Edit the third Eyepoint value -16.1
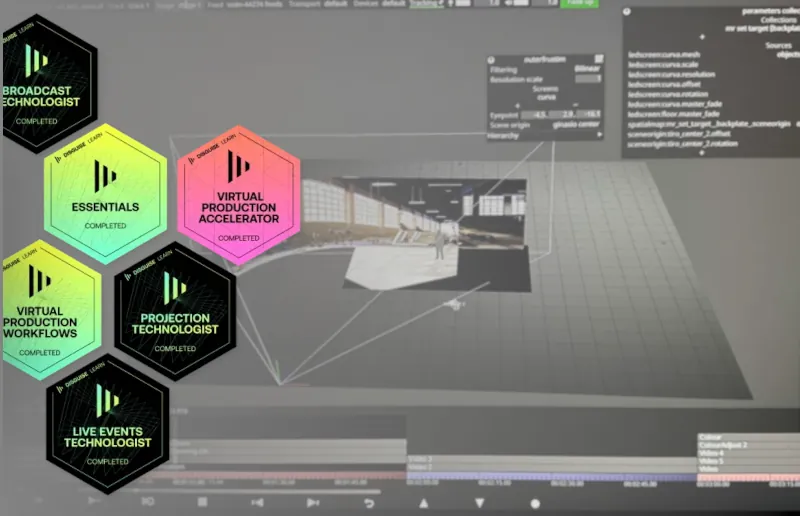The height and width of the screenshot is (516, 800). (588, 114)
